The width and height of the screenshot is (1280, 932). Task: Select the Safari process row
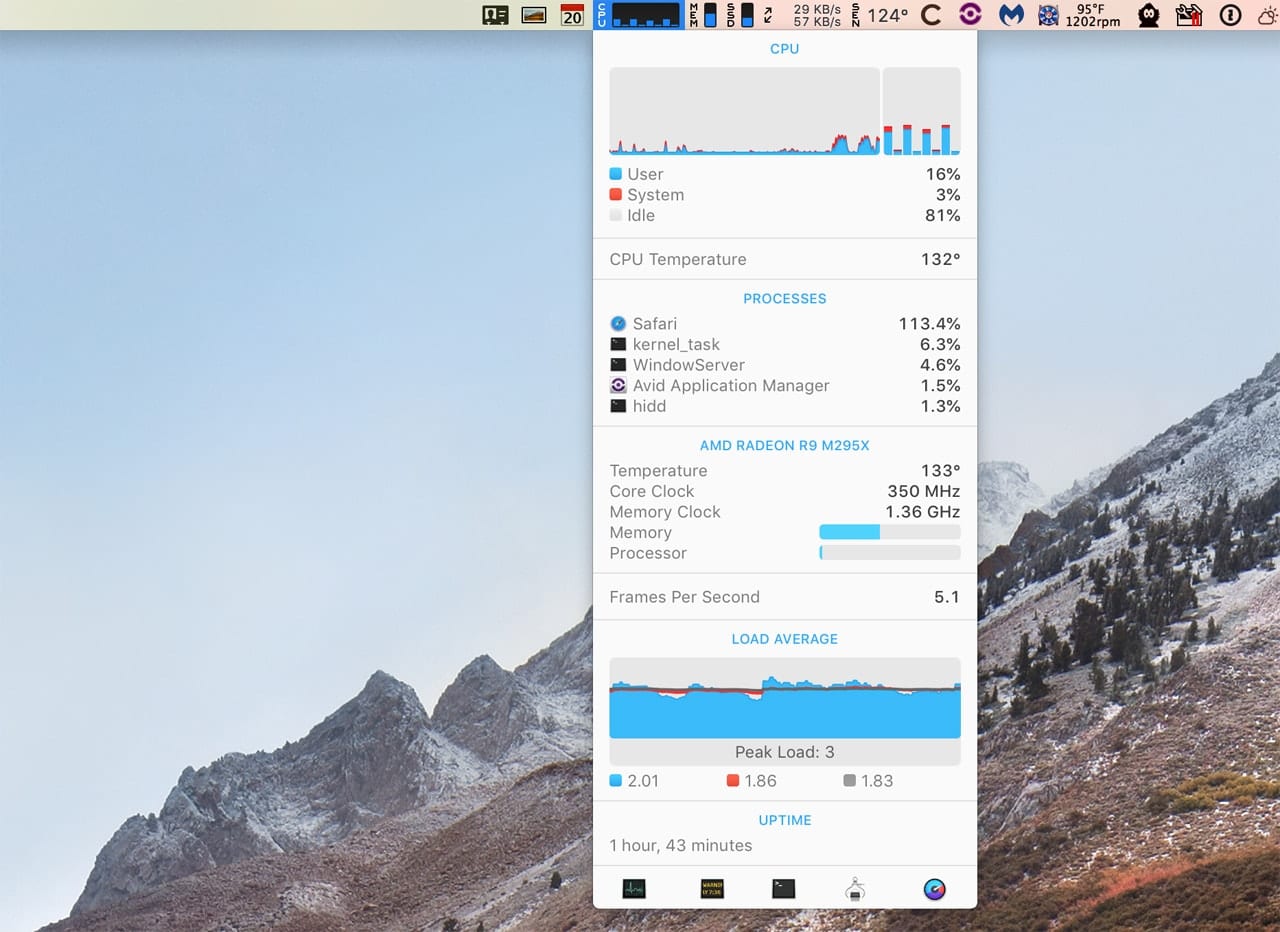coord(784,324)
